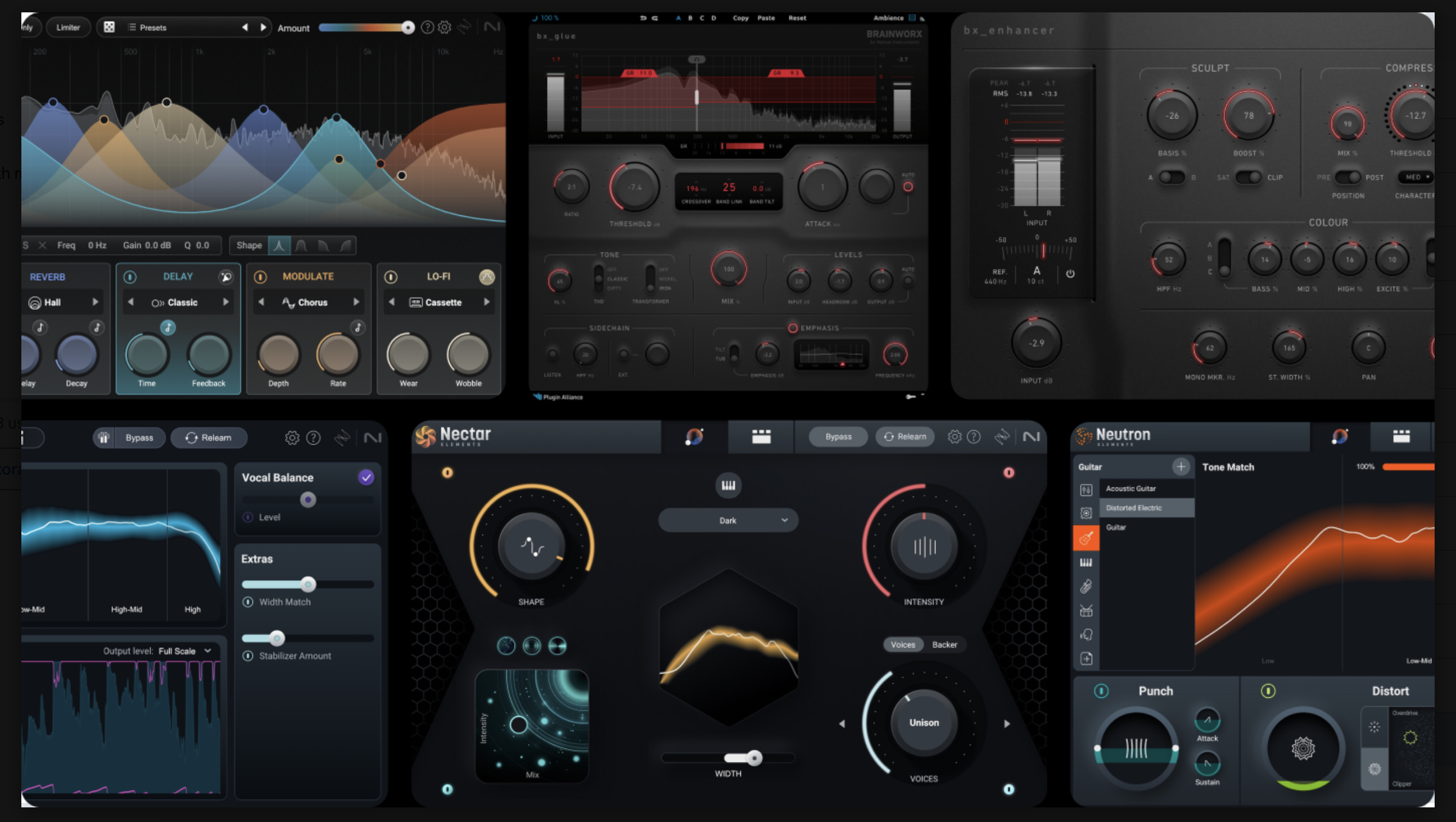Go to next Lo-Fi type after Cassette
The width and height of the screenshot is (1456, 822).
point(487,302)
